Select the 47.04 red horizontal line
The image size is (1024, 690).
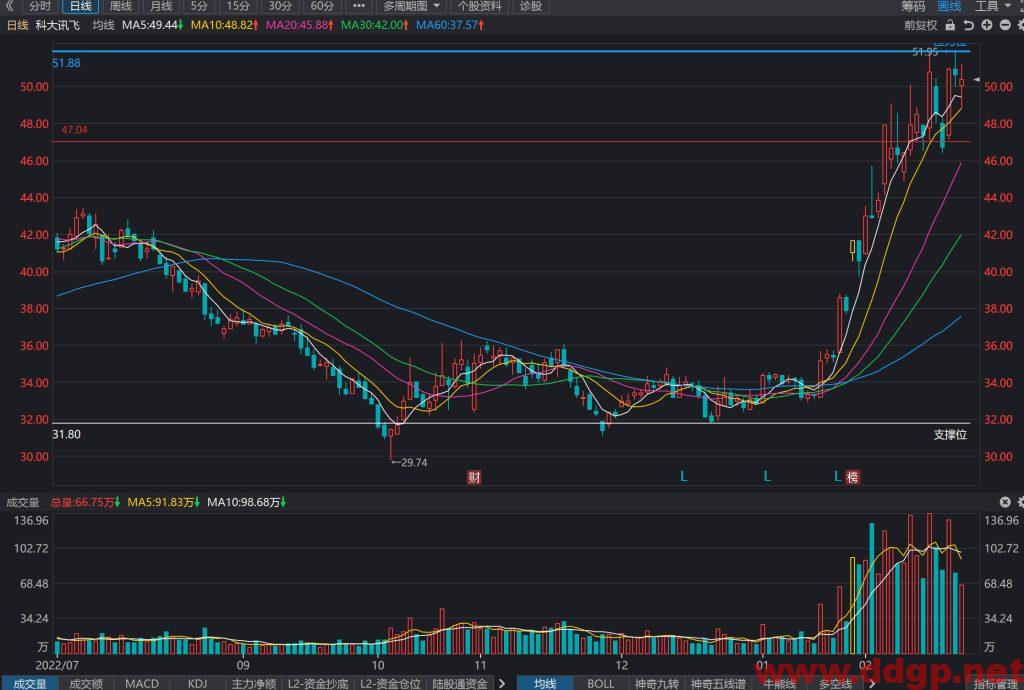pos(511,142)
